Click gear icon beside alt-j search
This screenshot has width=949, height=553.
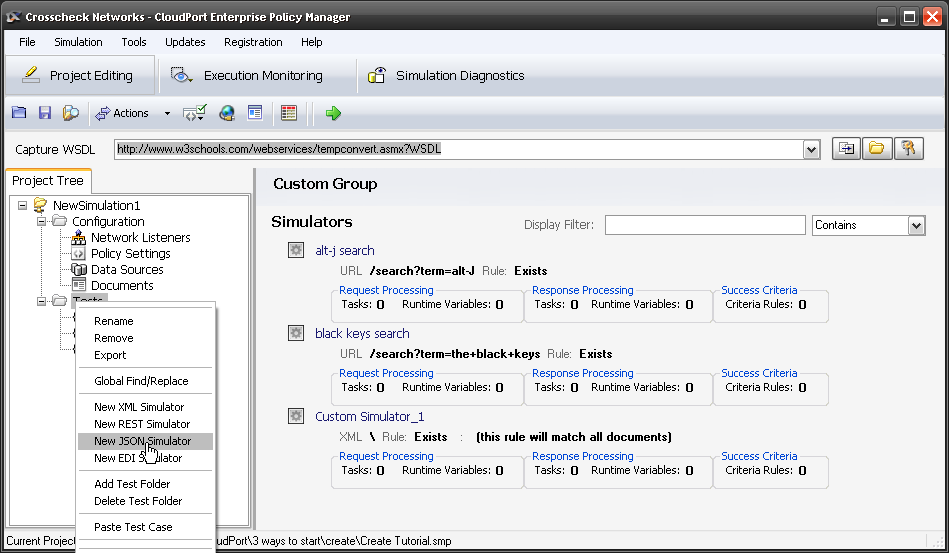pyautogui.click(x=296, y=250)
